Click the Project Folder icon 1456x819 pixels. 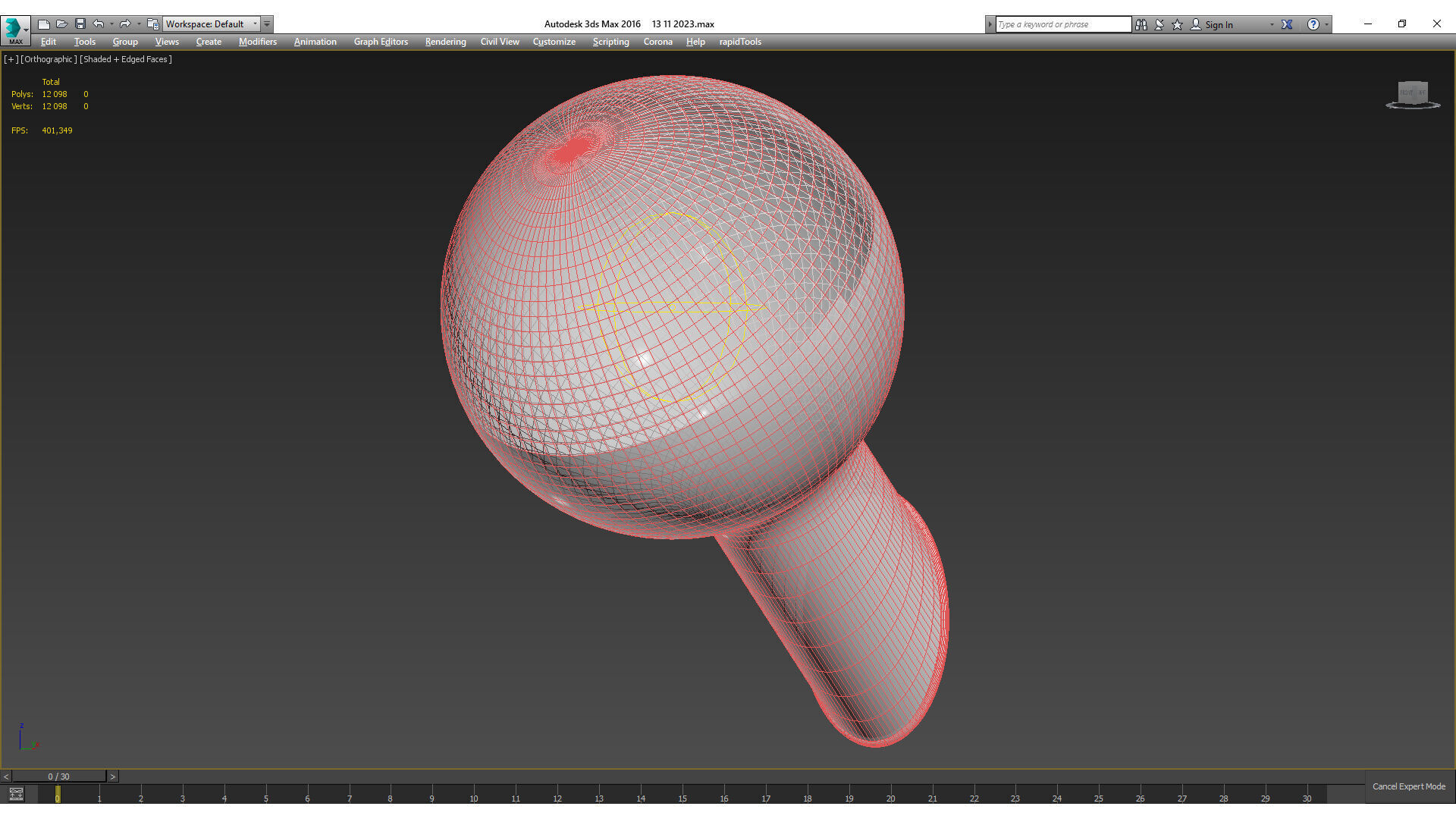(153, 24)
